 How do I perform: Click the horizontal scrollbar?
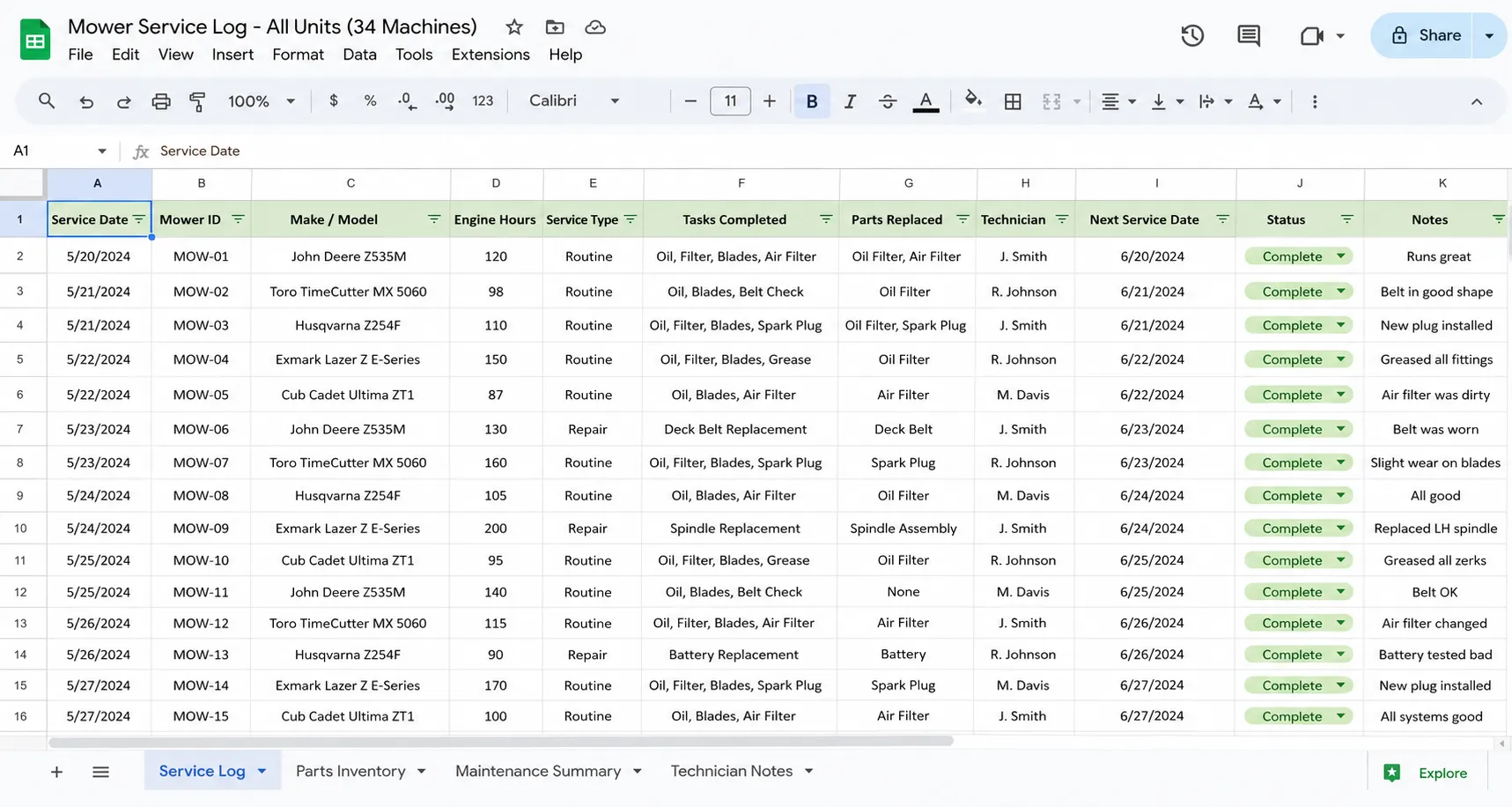[501, 742]
